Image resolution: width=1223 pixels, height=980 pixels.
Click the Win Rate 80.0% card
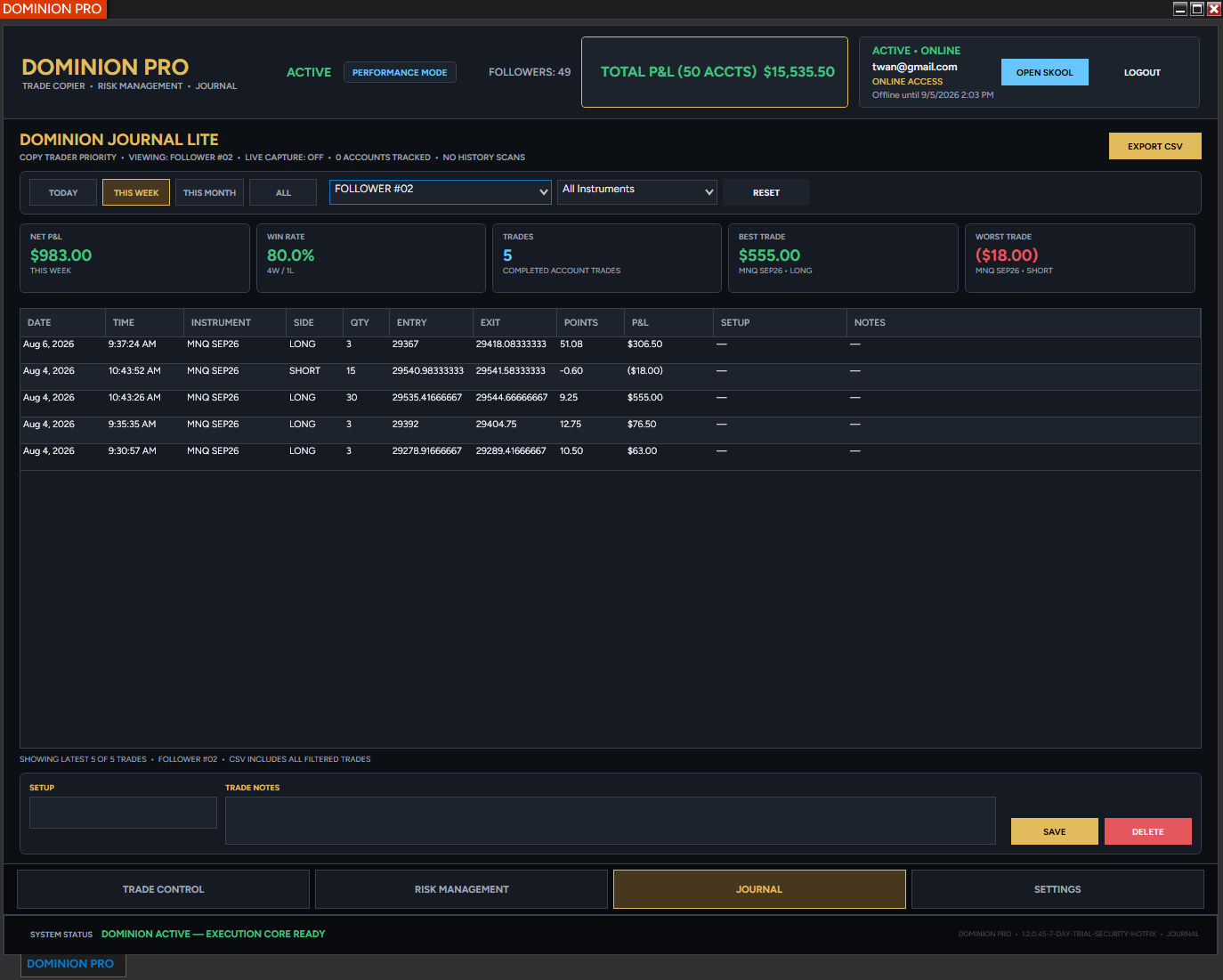(x=371, y=258)
